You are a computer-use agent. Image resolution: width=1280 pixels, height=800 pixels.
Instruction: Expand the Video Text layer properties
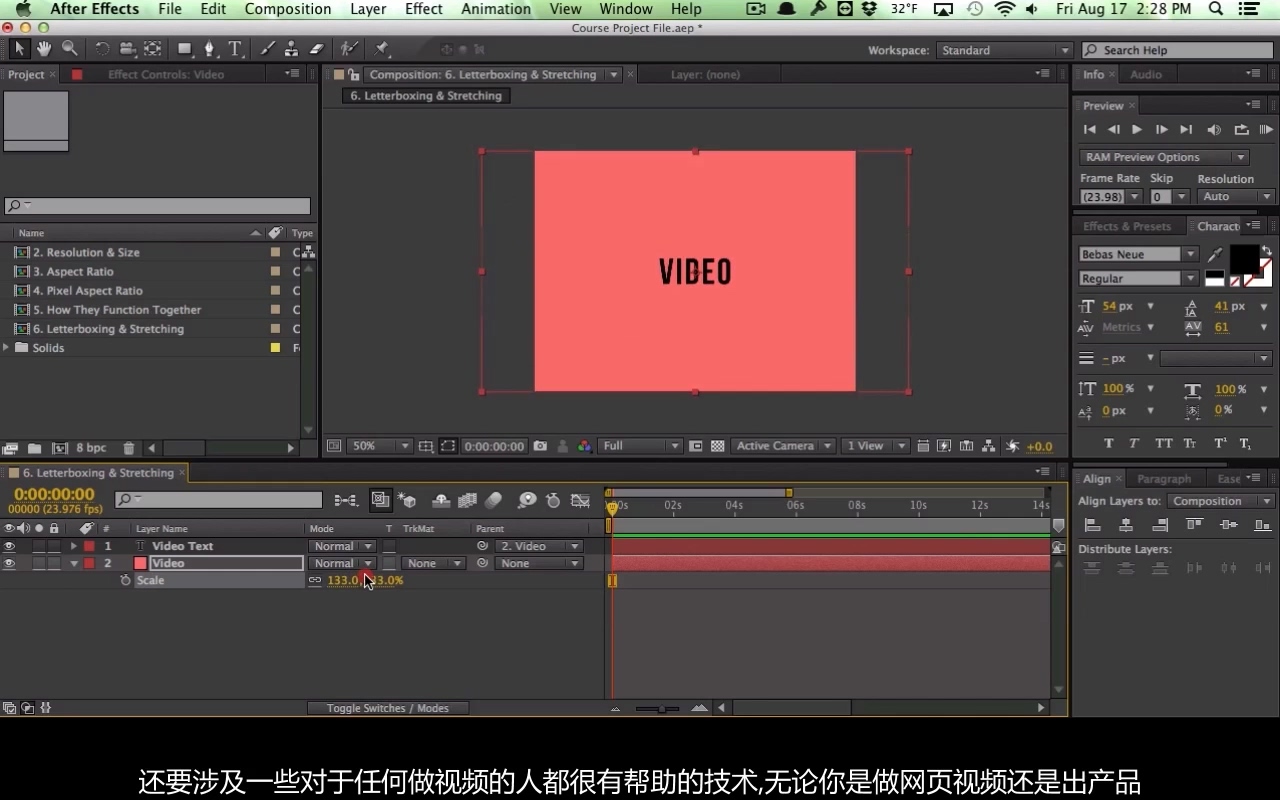73,546
